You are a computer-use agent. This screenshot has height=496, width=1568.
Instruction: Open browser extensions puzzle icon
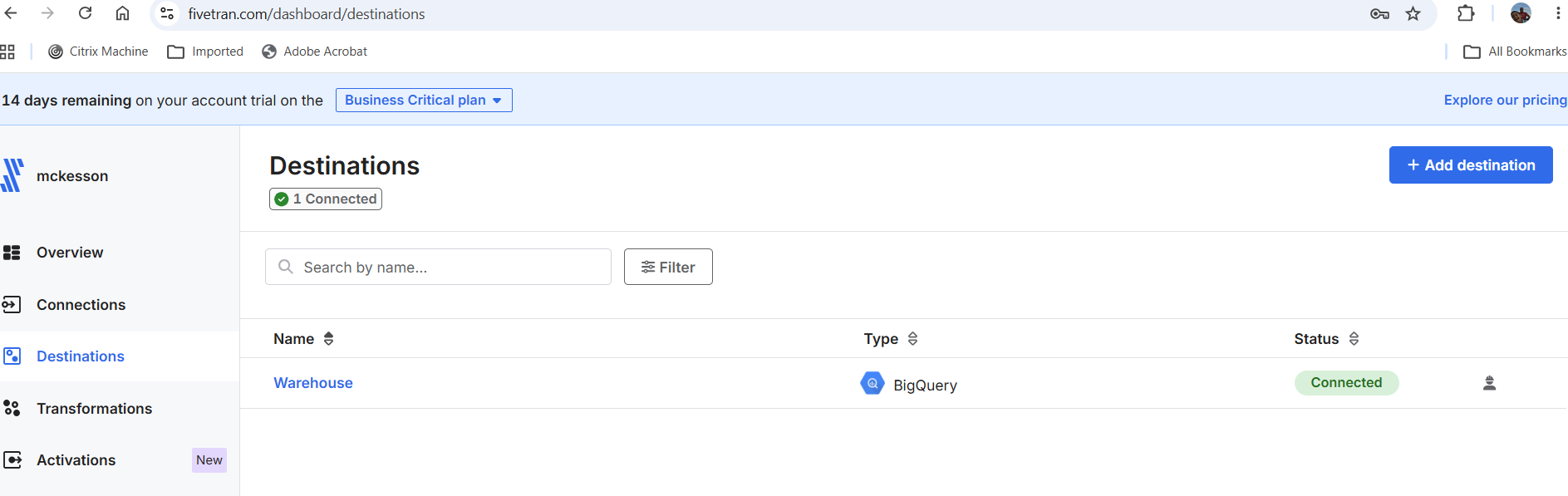click(1466, 13)
